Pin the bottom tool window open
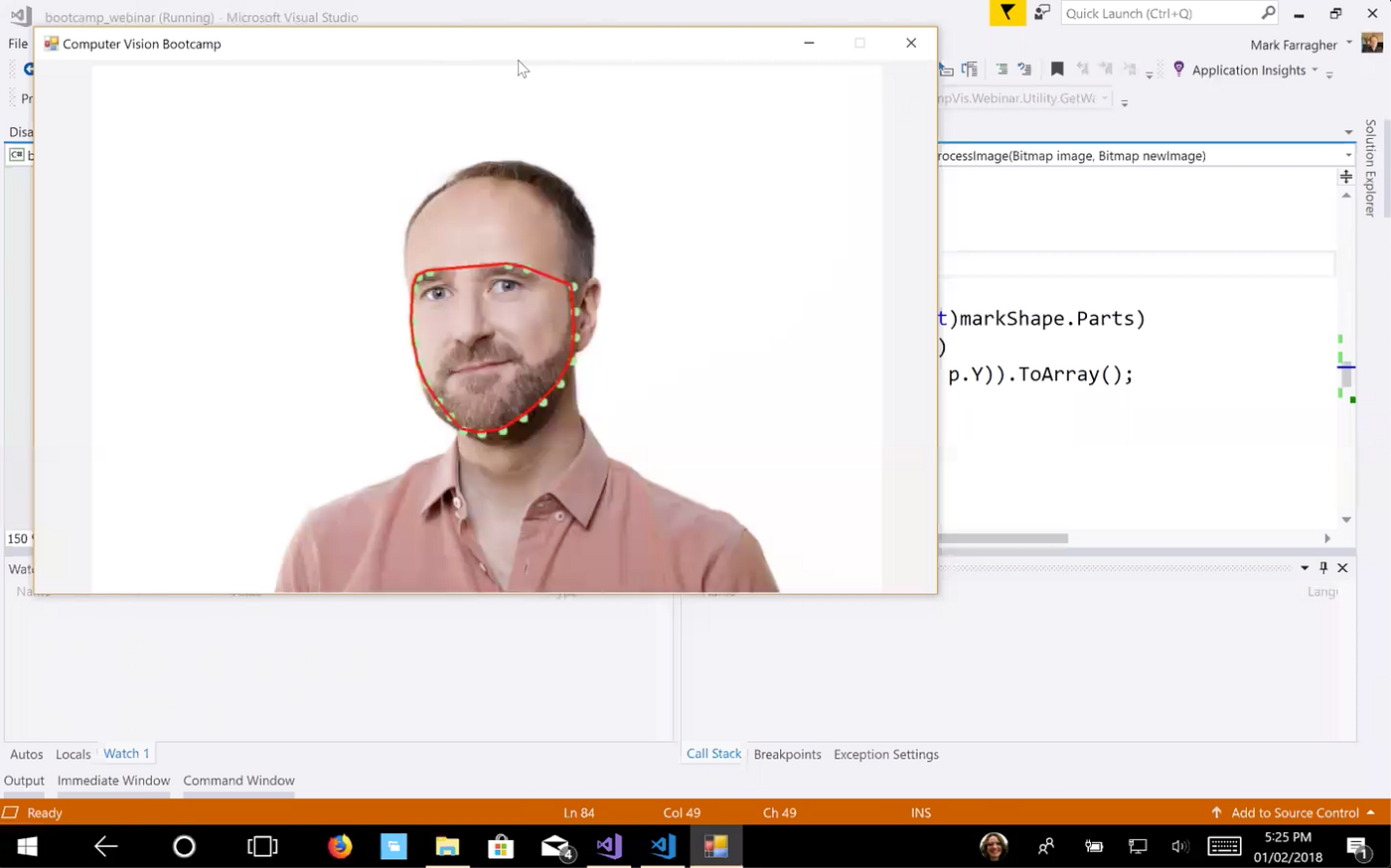This screenshot has width=1391, height=868. [x=1322, y=567]
